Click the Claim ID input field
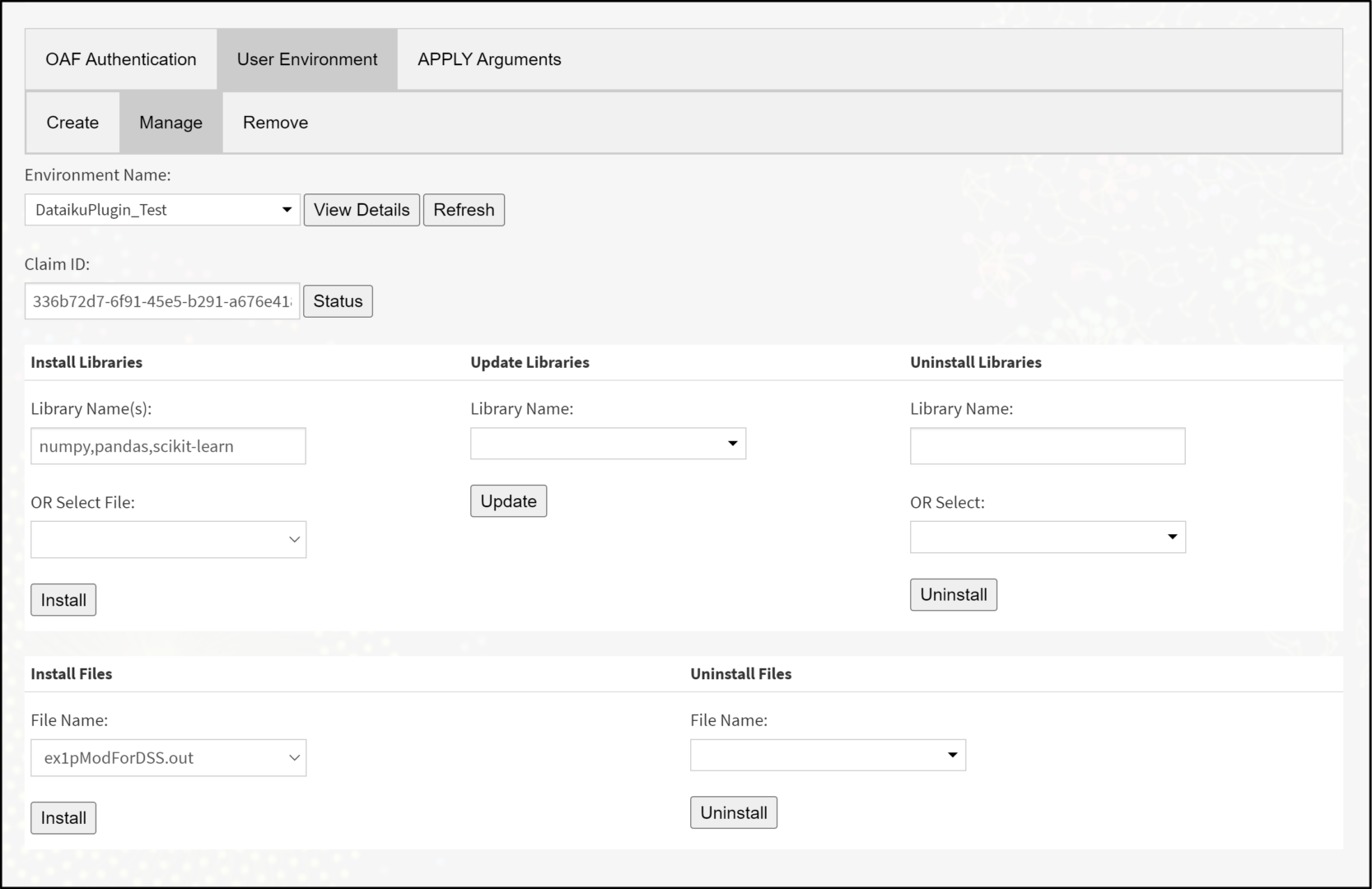The width and height of the screenshot is (1372, 889). [x=161, y=300]
